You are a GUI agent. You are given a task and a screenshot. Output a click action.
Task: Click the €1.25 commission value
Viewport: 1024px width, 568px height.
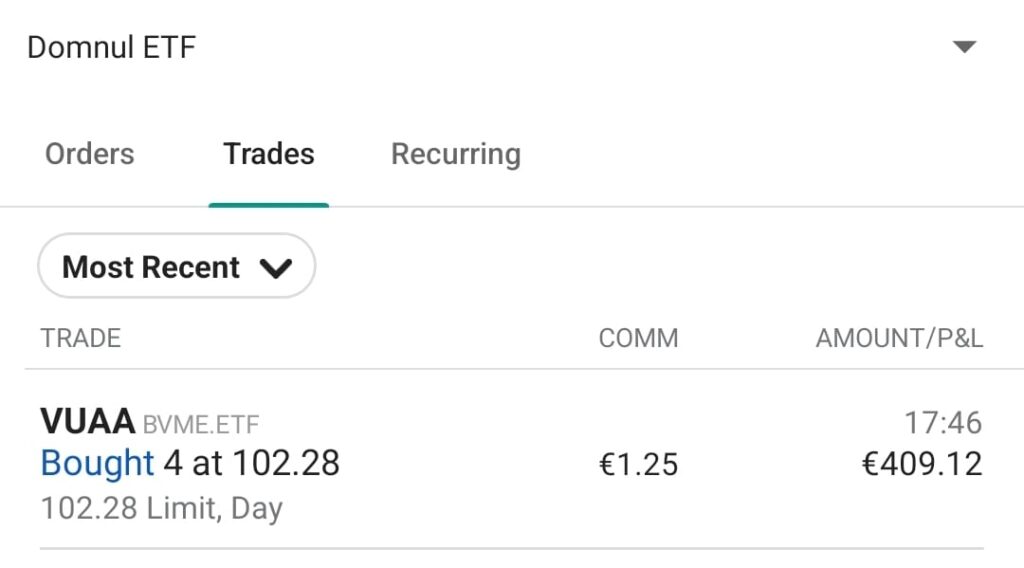[x=638, y=464]
